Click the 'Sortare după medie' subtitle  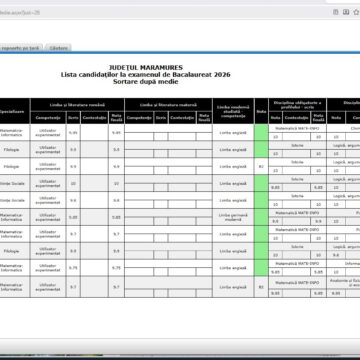coord(146,82)
